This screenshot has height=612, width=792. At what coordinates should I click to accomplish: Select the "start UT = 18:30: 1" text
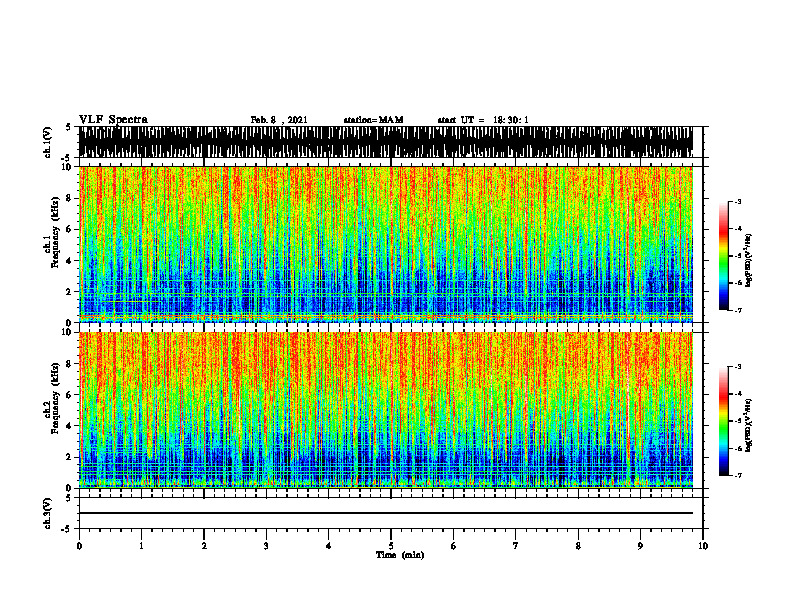tap(483, 120)
